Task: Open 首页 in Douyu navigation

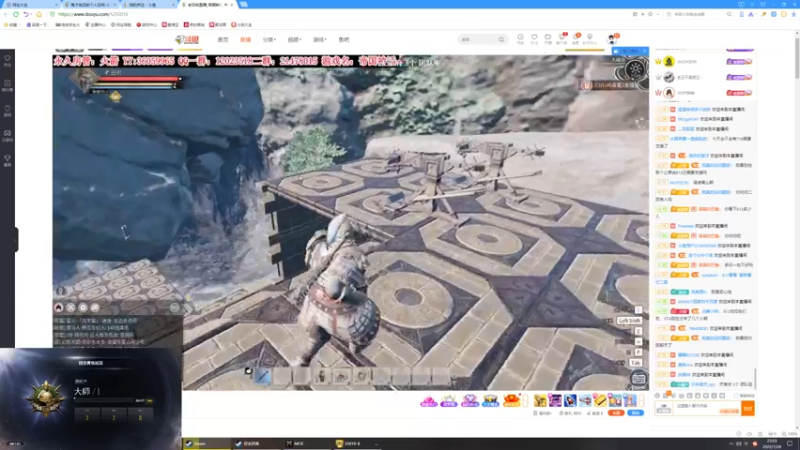Action: (223, 39)
